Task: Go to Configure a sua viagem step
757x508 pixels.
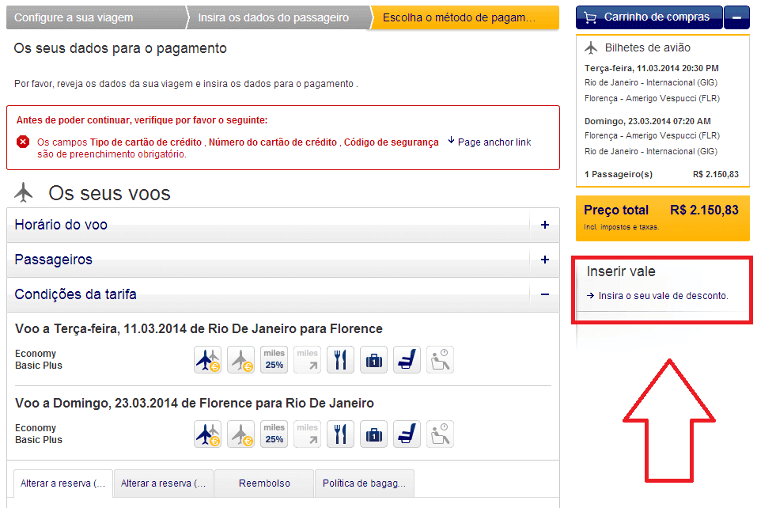Action: 96,17
